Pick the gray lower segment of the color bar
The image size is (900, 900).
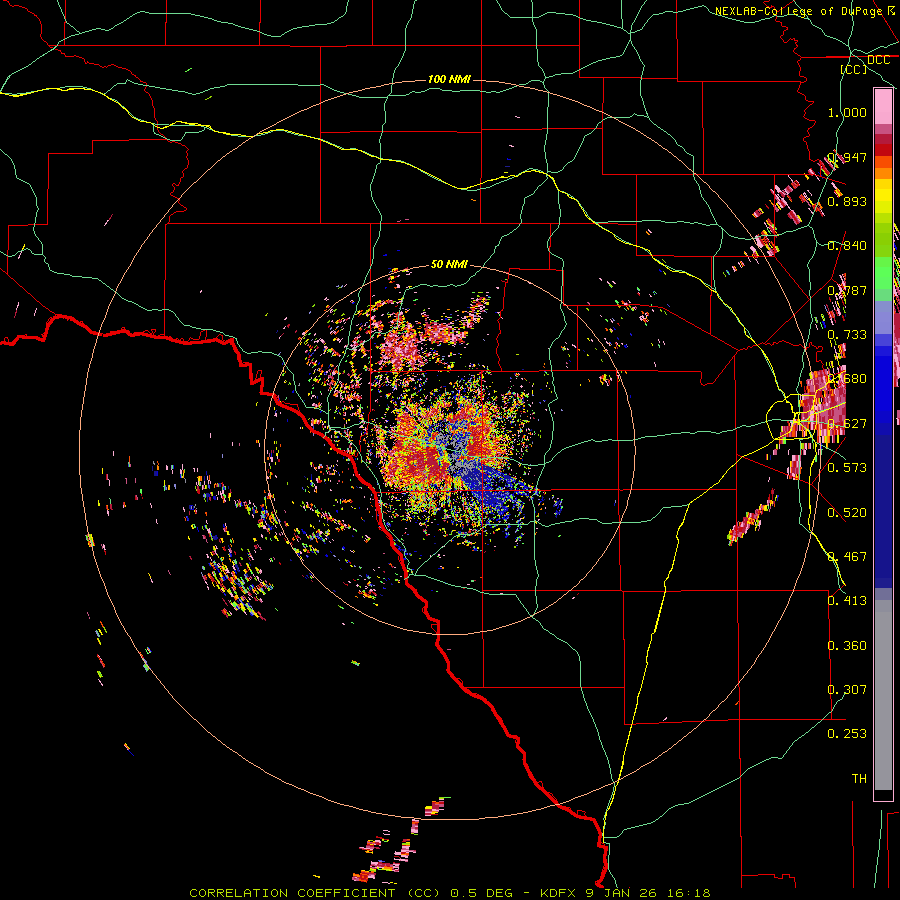[x=883, y=695]
